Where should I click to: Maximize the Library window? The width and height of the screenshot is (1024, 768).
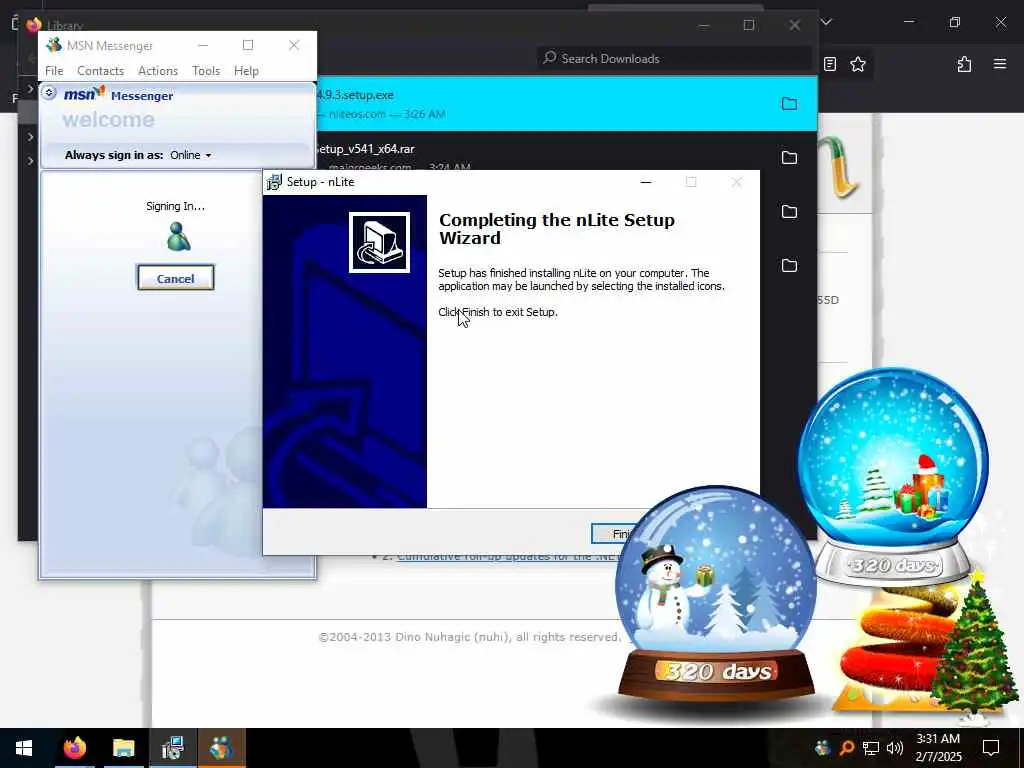tap(749, 25)
